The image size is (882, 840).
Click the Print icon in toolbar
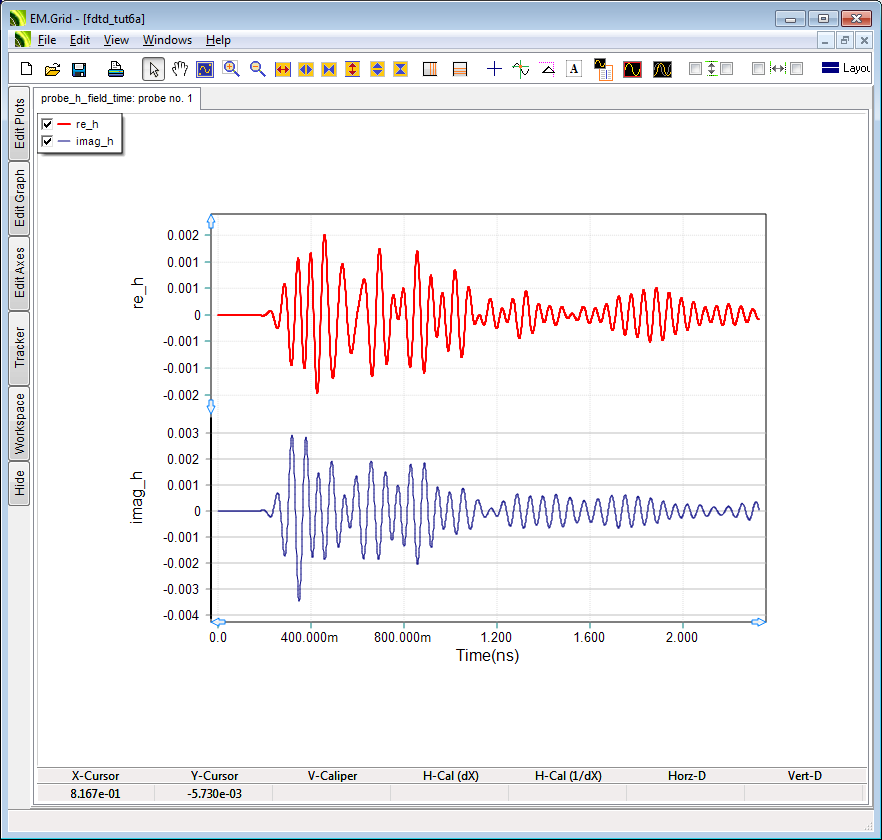pyautogui.click(x=115, y=69)
